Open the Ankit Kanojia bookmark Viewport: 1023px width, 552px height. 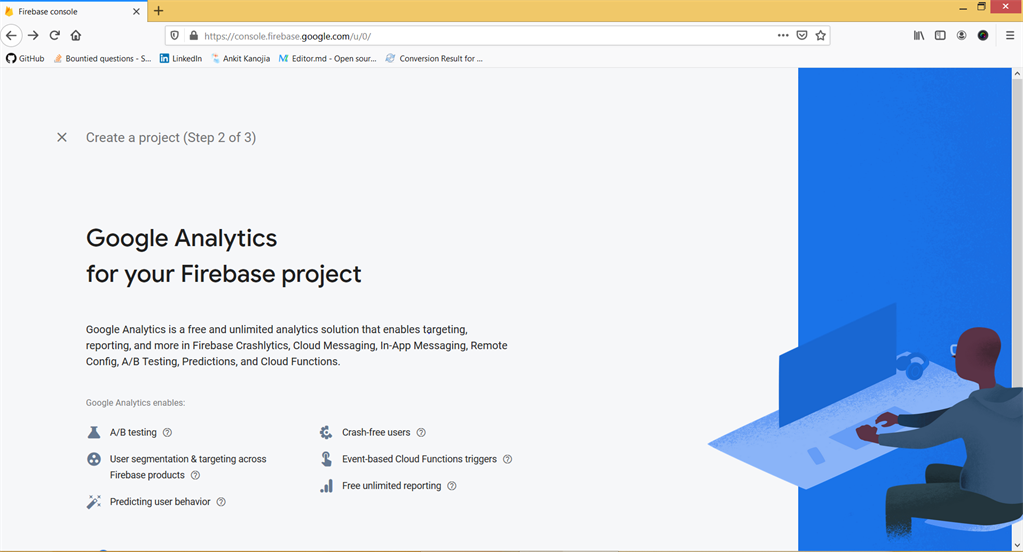[240, 58]
